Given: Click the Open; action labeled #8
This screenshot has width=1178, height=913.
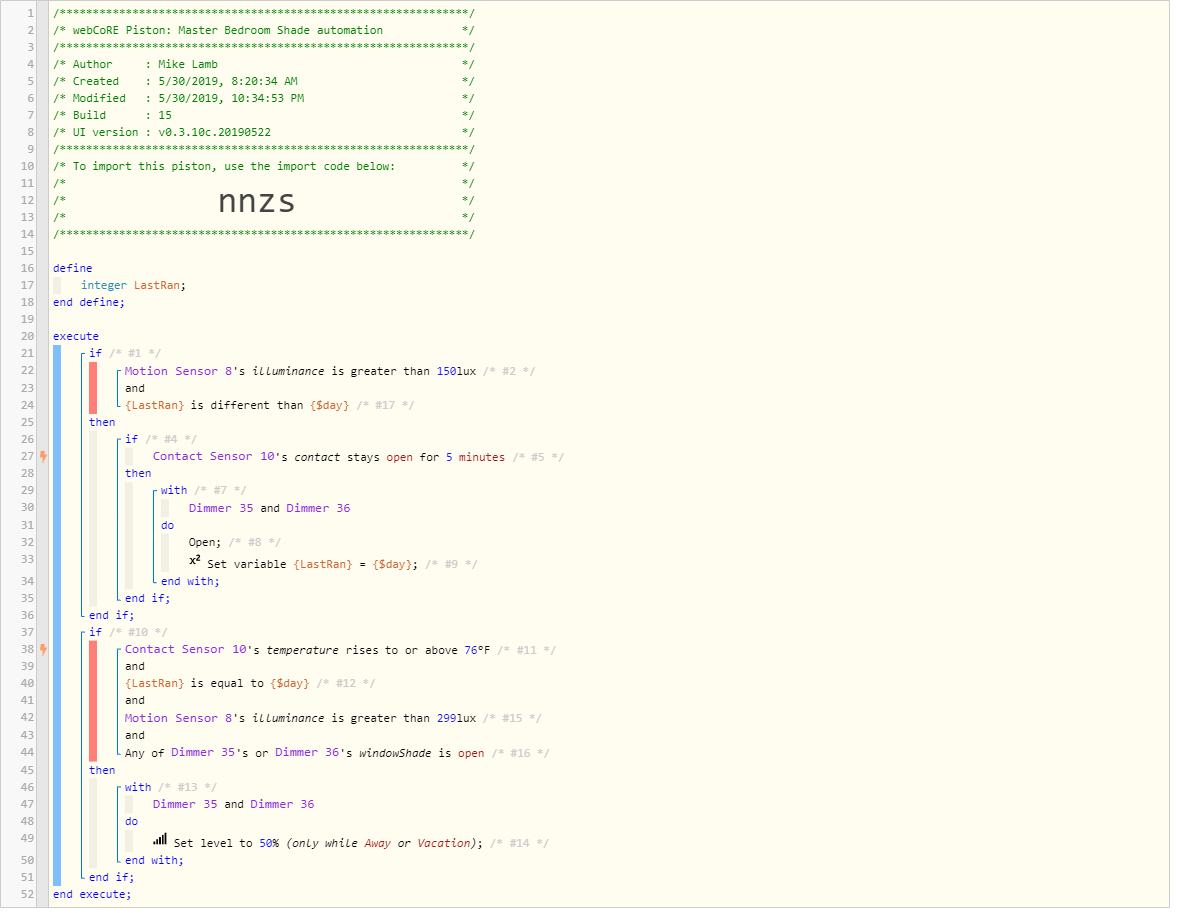Looking at the screenshot, I should click(x=205, y=543).
